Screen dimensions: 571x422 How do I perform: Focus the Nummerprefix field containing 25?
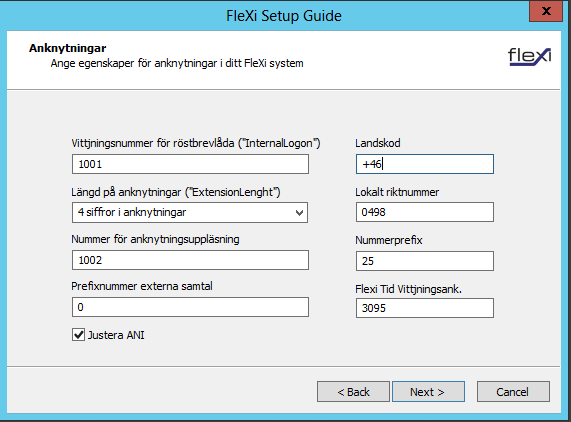[425, 261]
